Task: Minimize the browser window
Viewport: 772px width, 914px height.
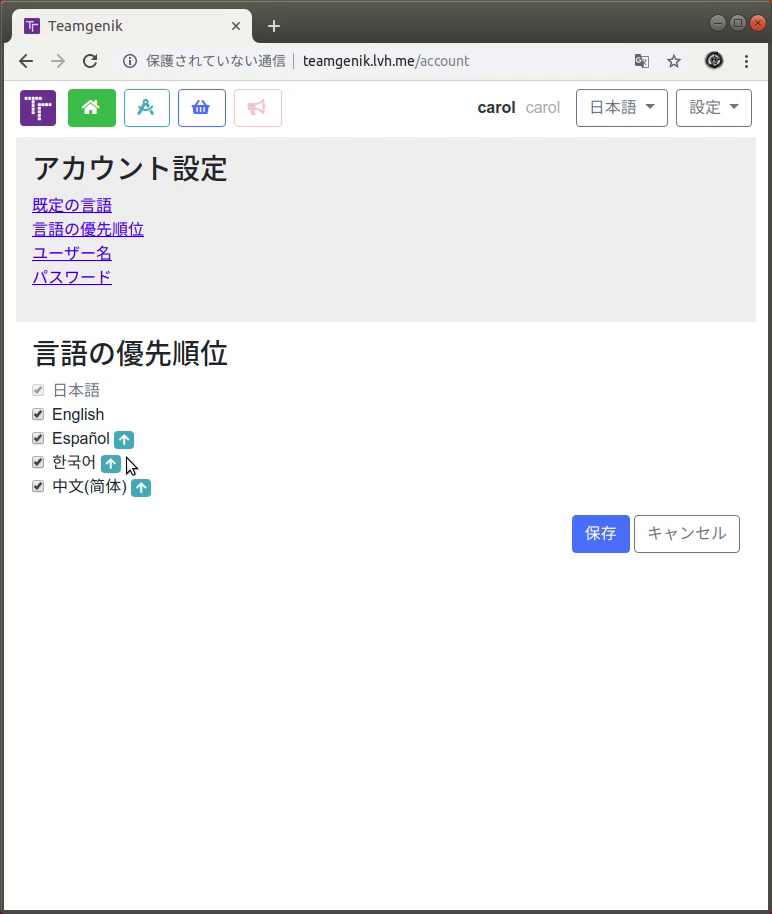Action: [x=718, y=23]
